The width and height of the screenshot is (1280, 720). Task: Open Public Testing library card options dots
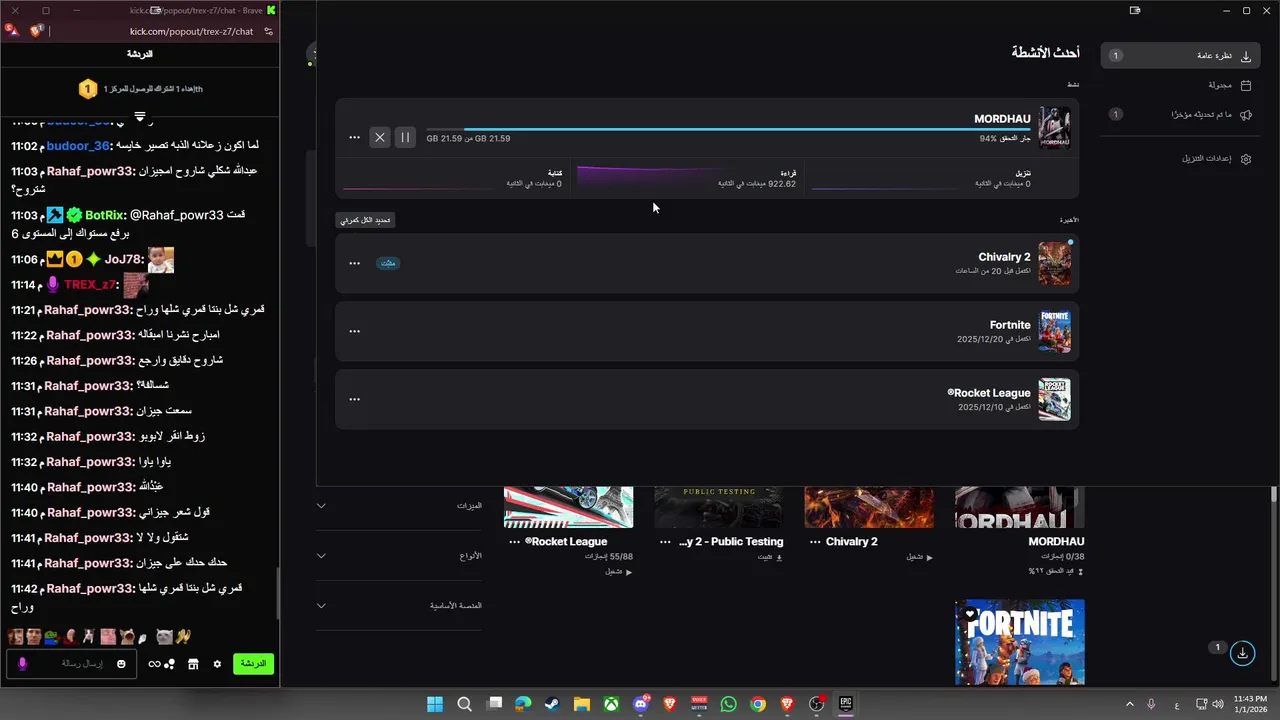click(x=667, y=542)
